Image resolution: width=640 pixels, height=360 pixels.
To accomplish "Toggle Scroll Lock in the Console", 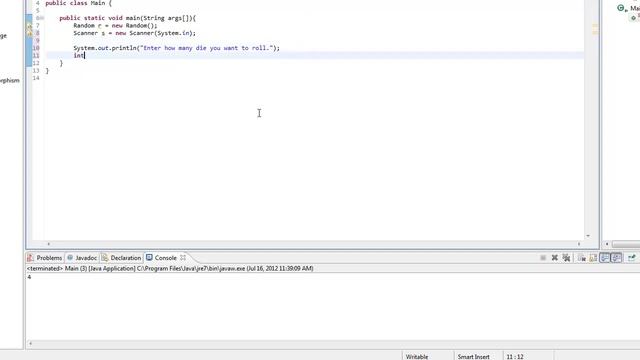I will tap(593, 258).
